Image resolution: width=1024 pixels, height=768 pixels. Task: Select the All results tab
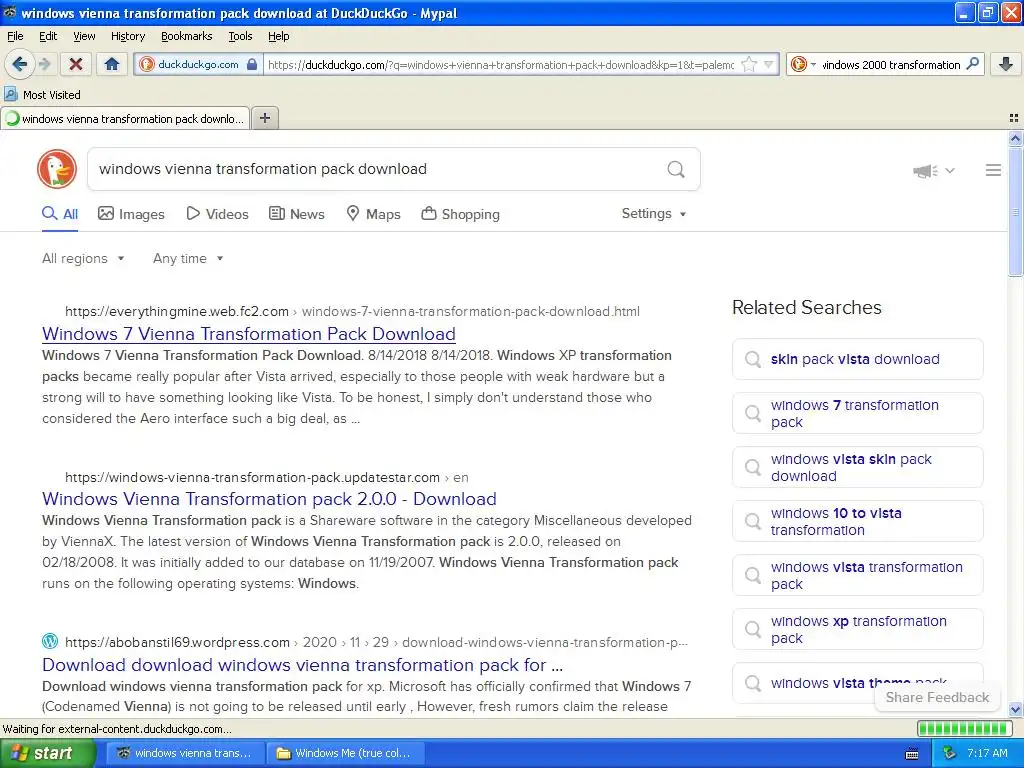click(60, 214)
